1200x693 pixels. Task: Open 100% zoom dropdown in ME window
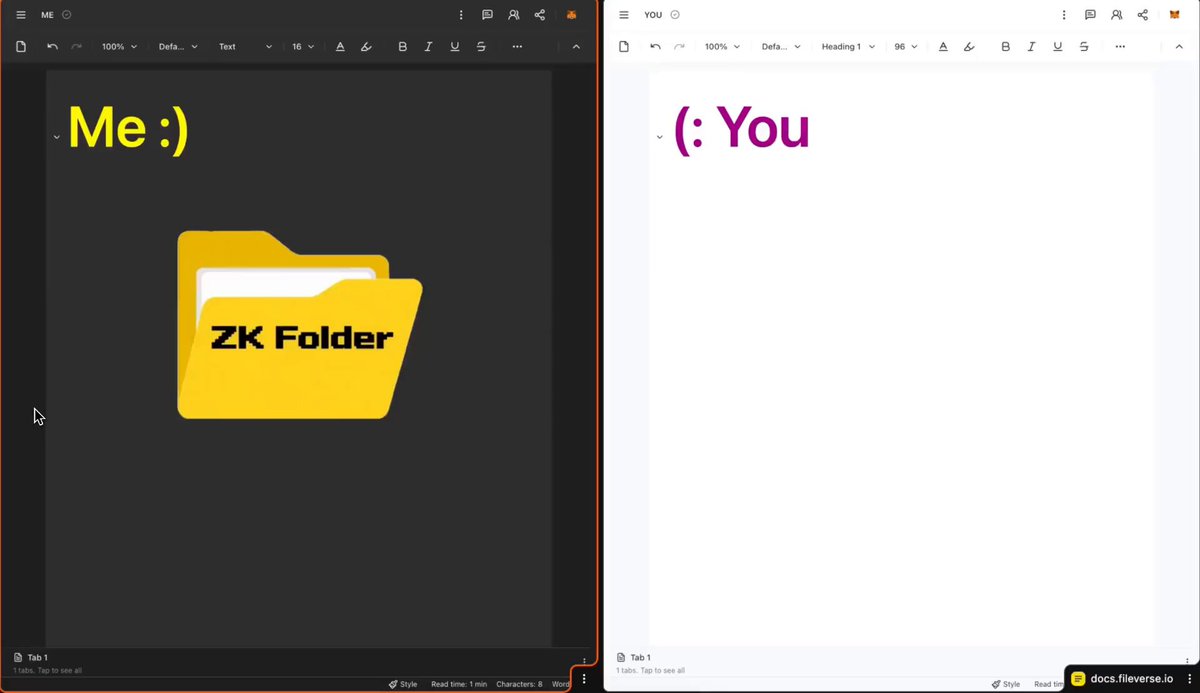[119, 46]
